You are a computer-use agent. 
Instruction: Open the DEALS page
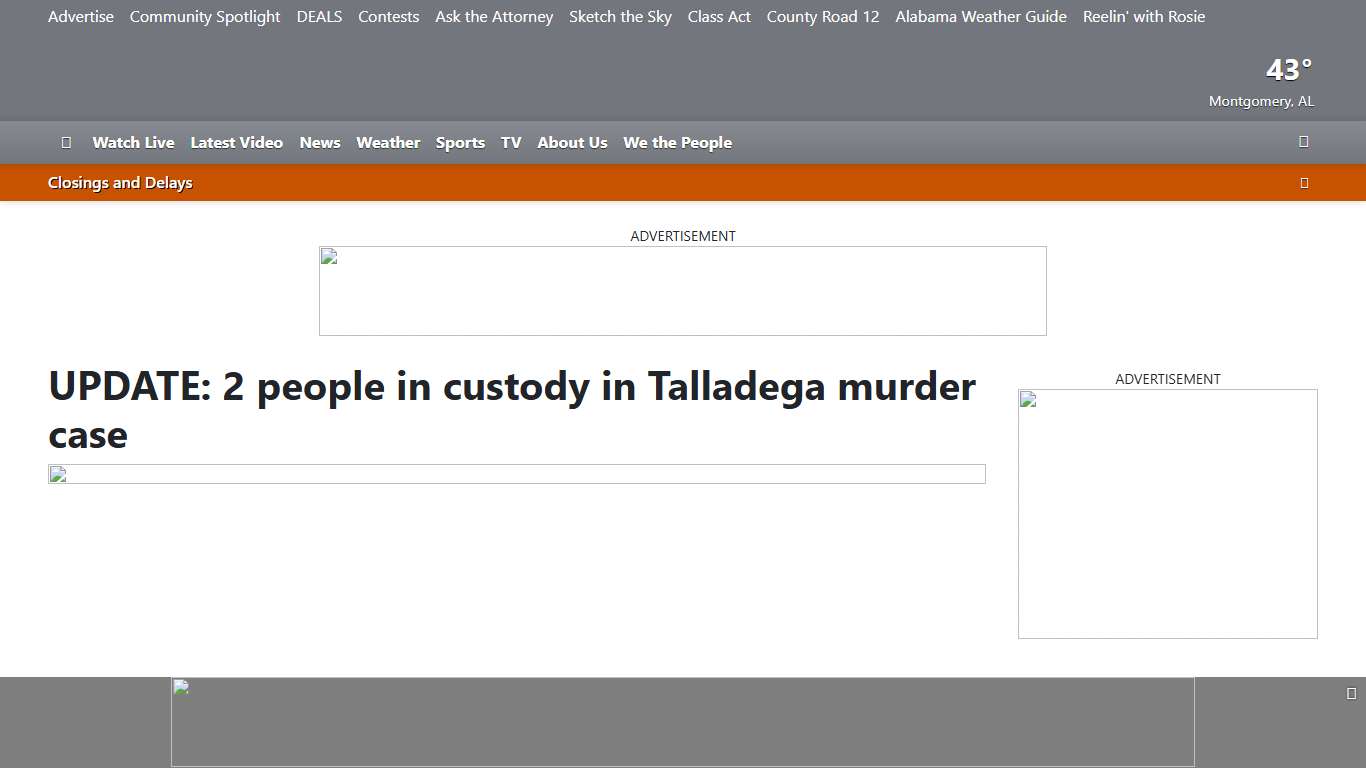319,16
